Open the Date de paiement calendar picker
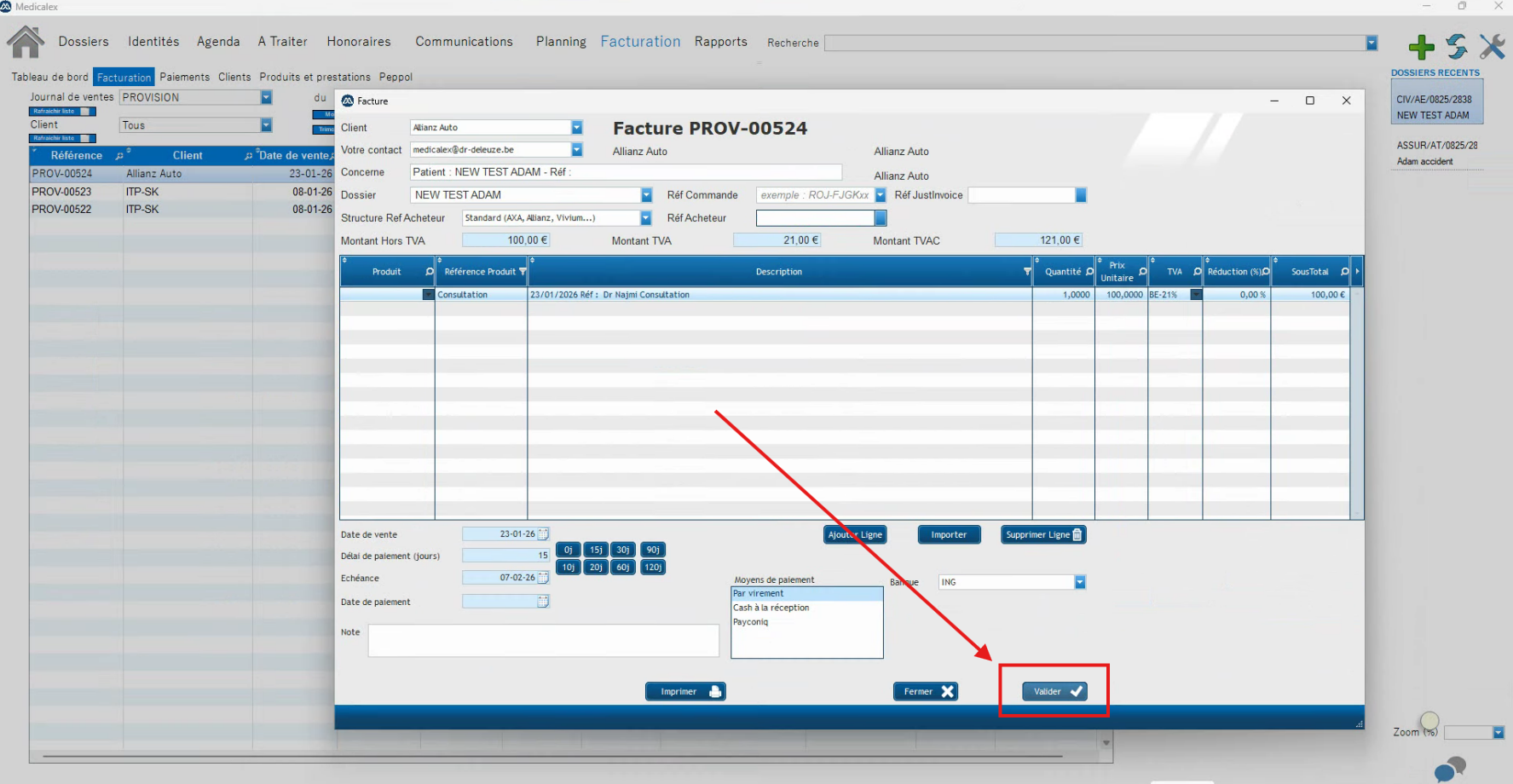The width and height of the screenshot is (1513, 784). [x=543, y=602]
